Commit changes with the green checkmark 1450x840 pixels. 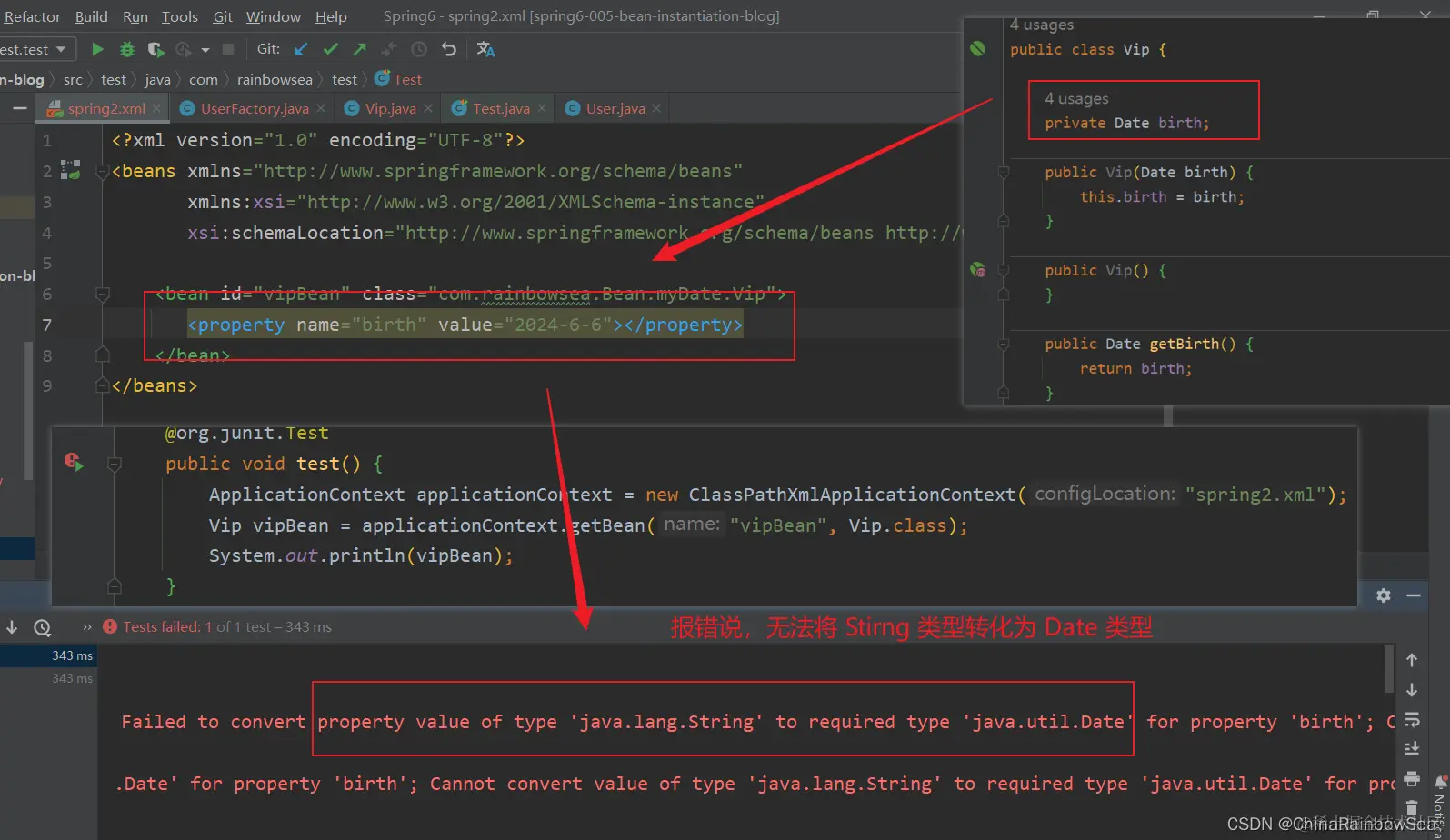tap(331, 49)
